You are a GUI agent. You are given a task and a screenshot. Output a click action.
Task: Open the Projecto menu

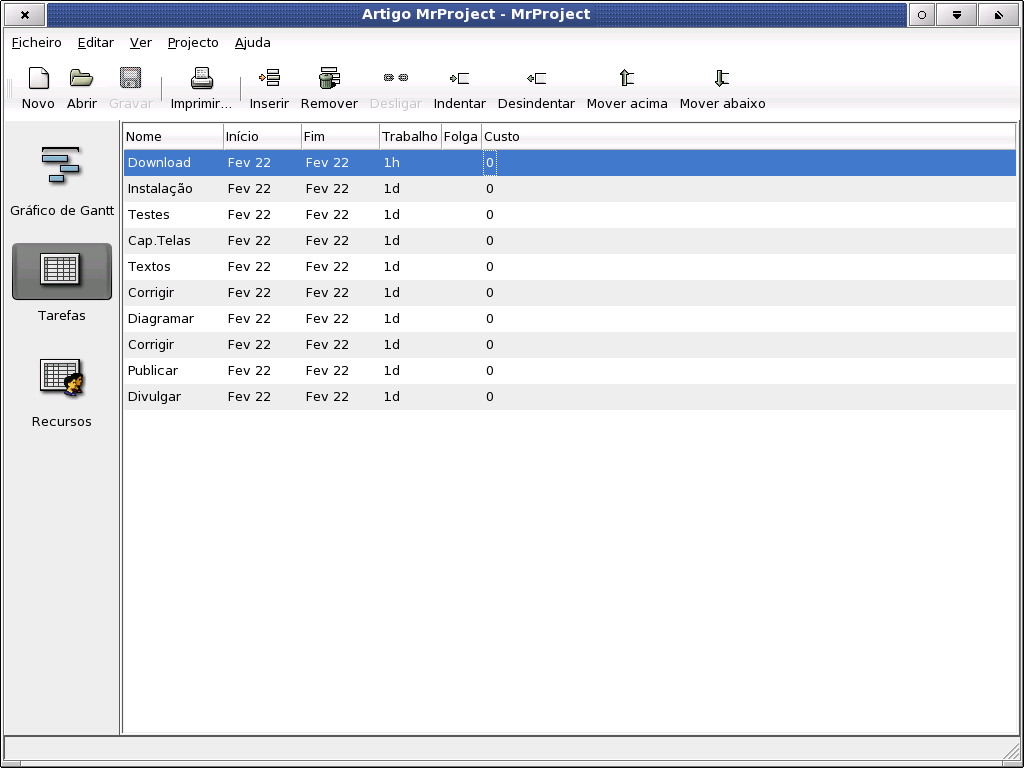point(193,42)
